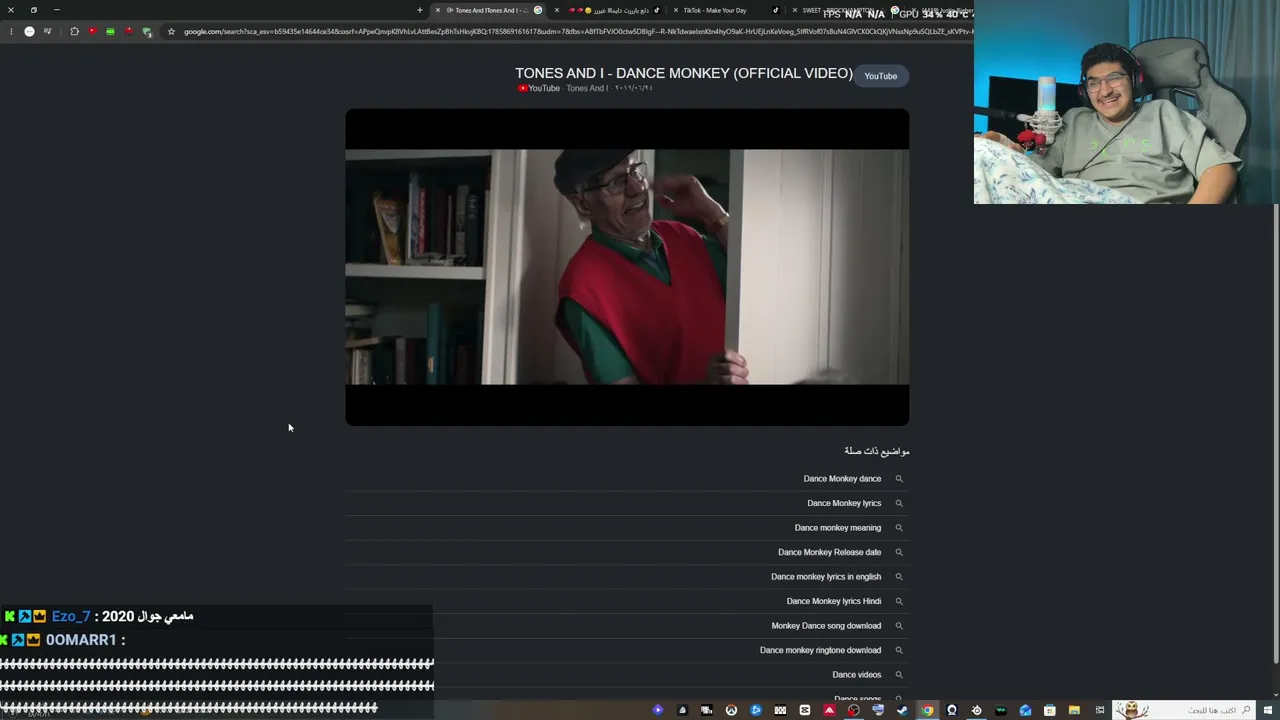1280x720 pixels.
Task: Bookmark this page with the star icon
Action: (171, 32)
